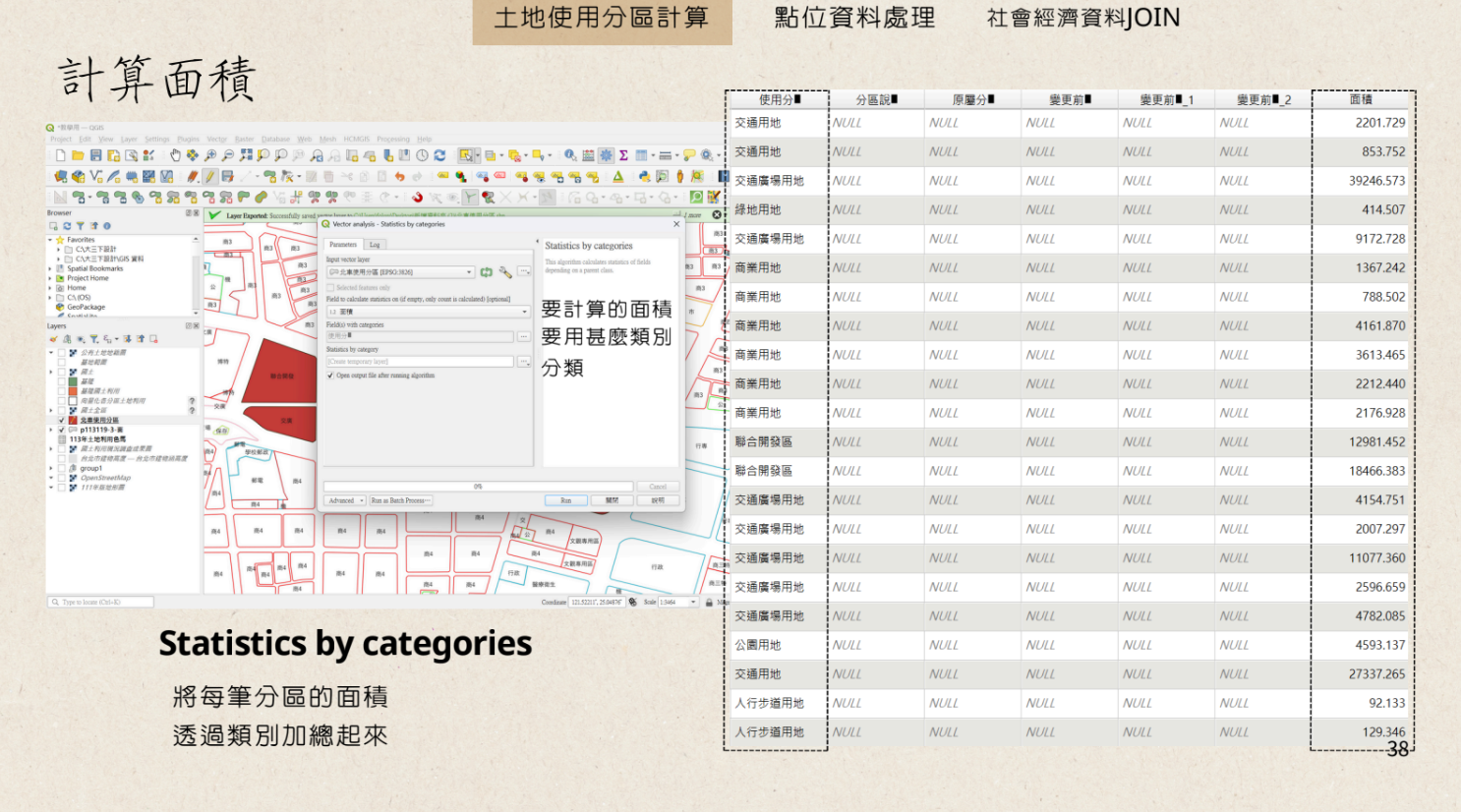
Task: Toggle 'Open output file after running algorithm' checkbox
Action: (330, 376)
